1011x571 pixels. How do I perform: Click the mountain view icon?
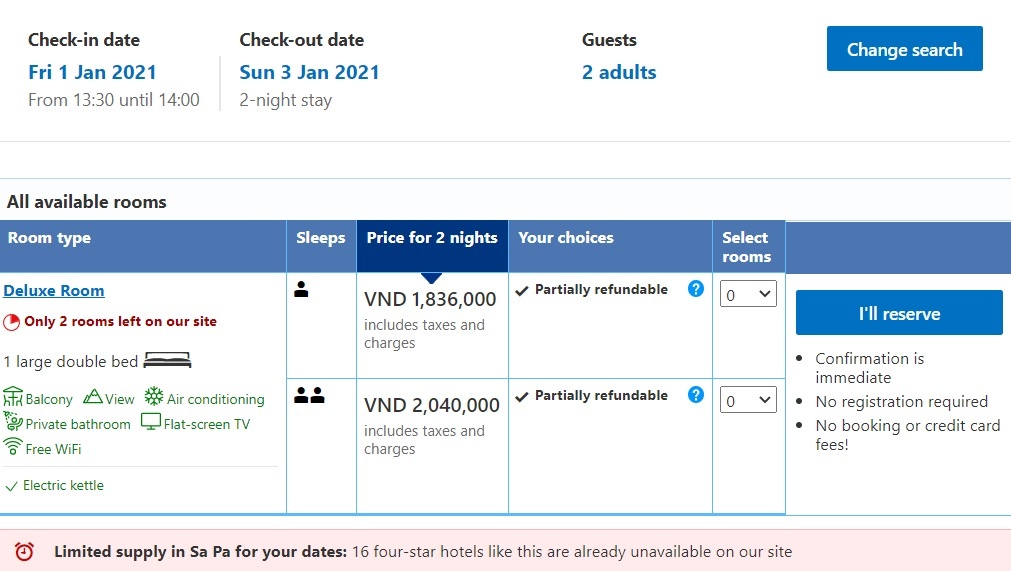pyautogui.click(x=93, y=397)
